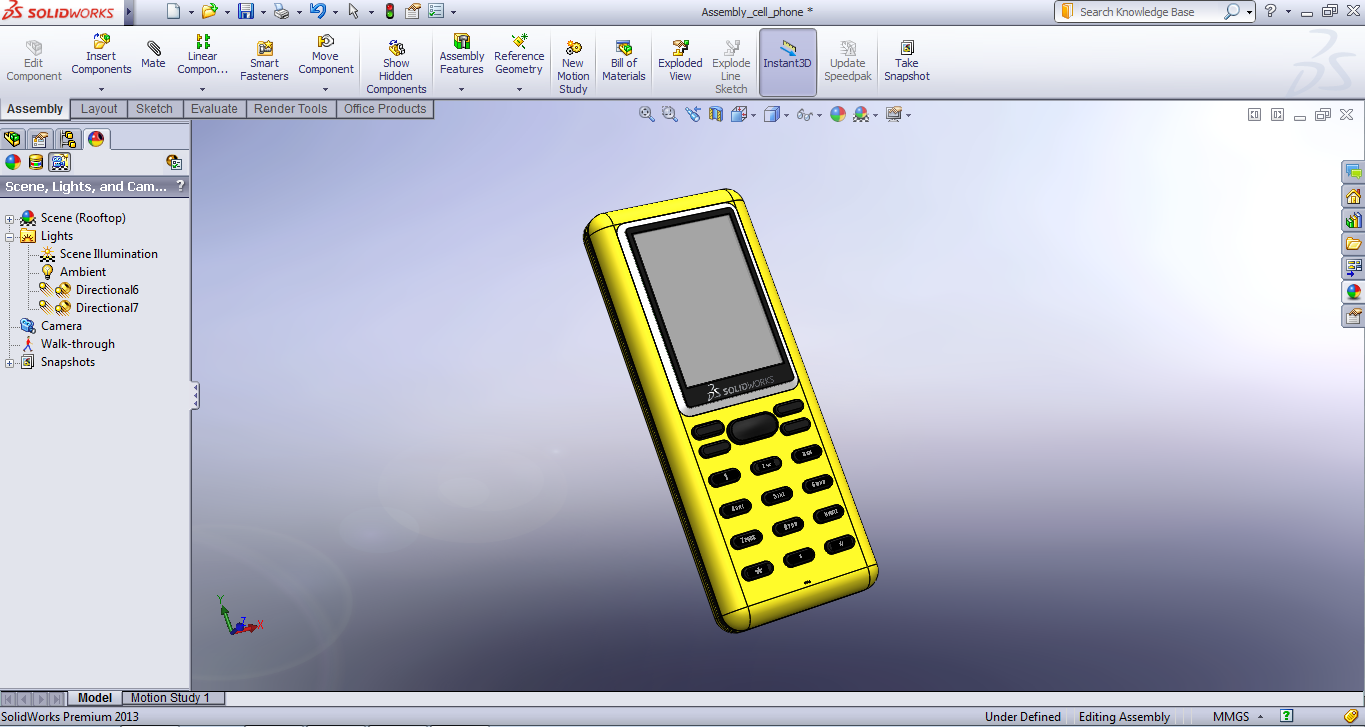Launch the Edit Appearance tool
Screen dimensions: 1365x727
[838, 113]
